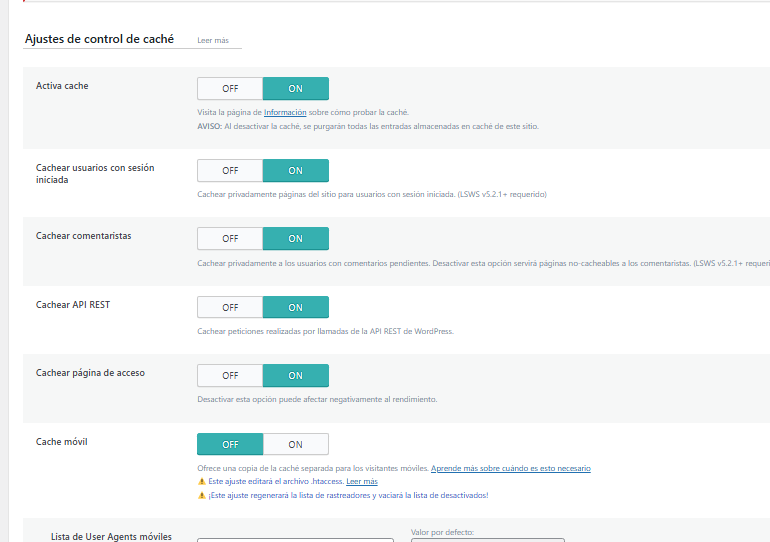The width and height of the screenshot is (770, 542).
Task: Open the Información link
Action: pos(285,112)
